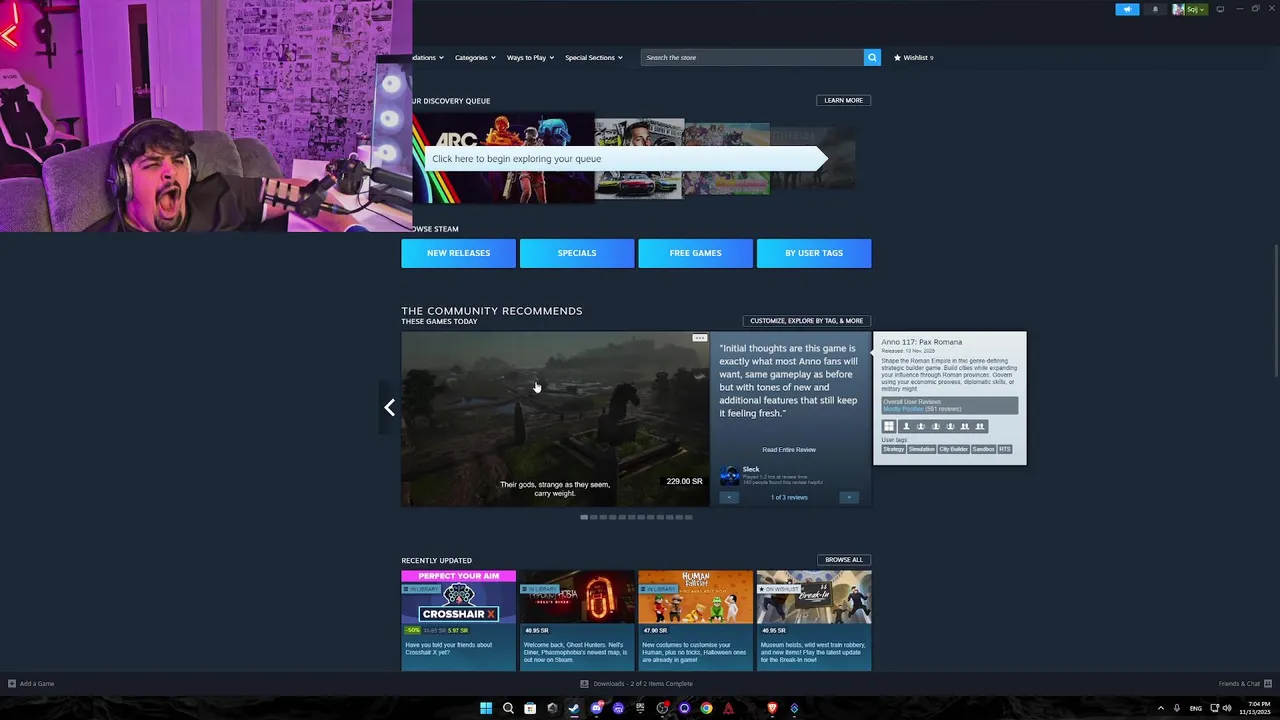Open the Downloads status bar entry
This screenshot has width=1280, height=720.
click(637, 684)
